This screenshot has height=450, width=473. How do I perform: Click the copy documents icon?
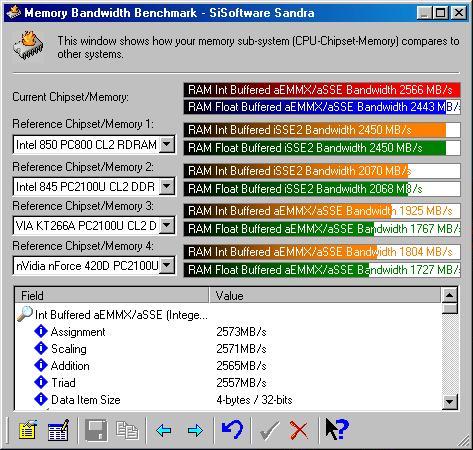[127, 430]
